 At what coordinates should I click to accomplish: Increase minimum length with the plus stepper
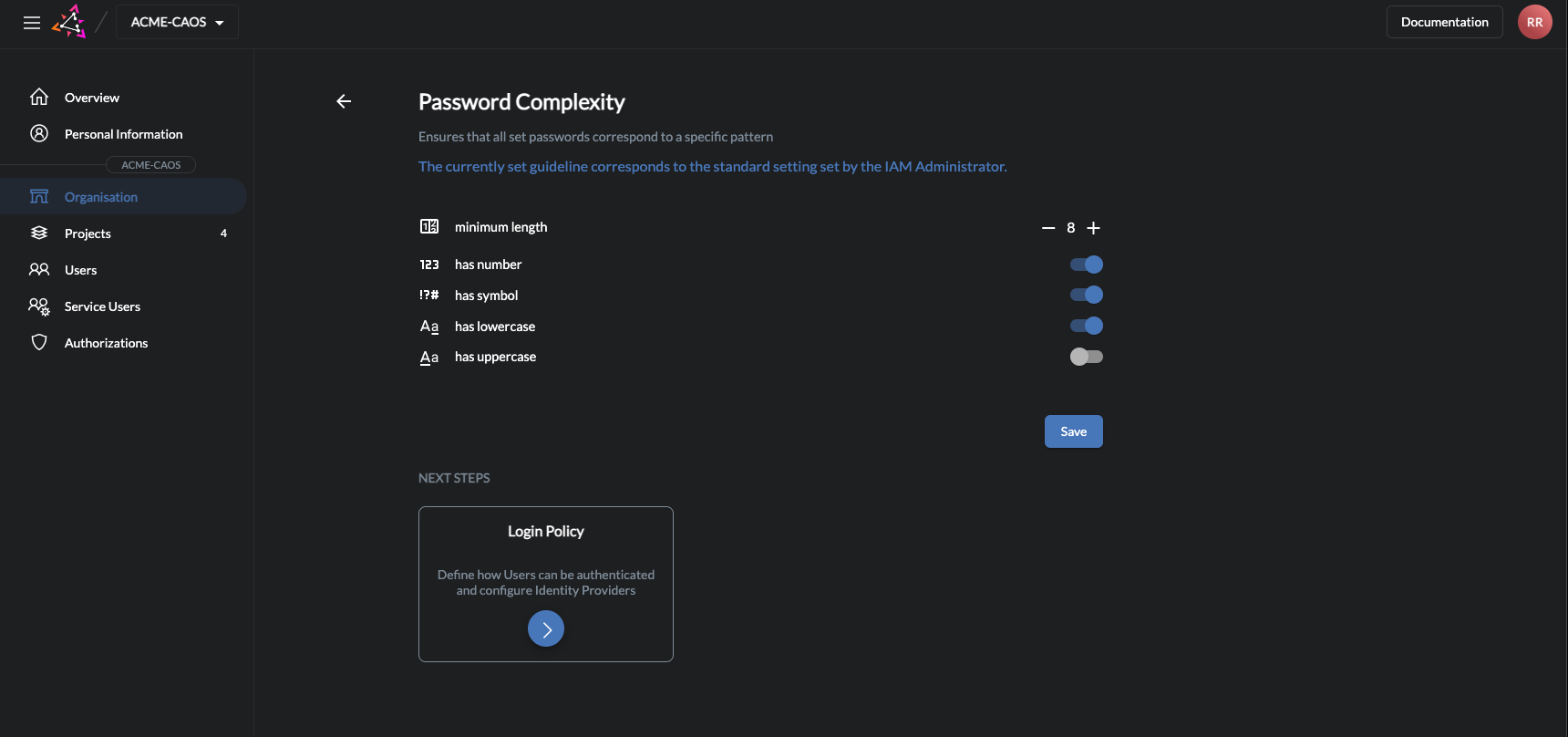point(1093,227)
